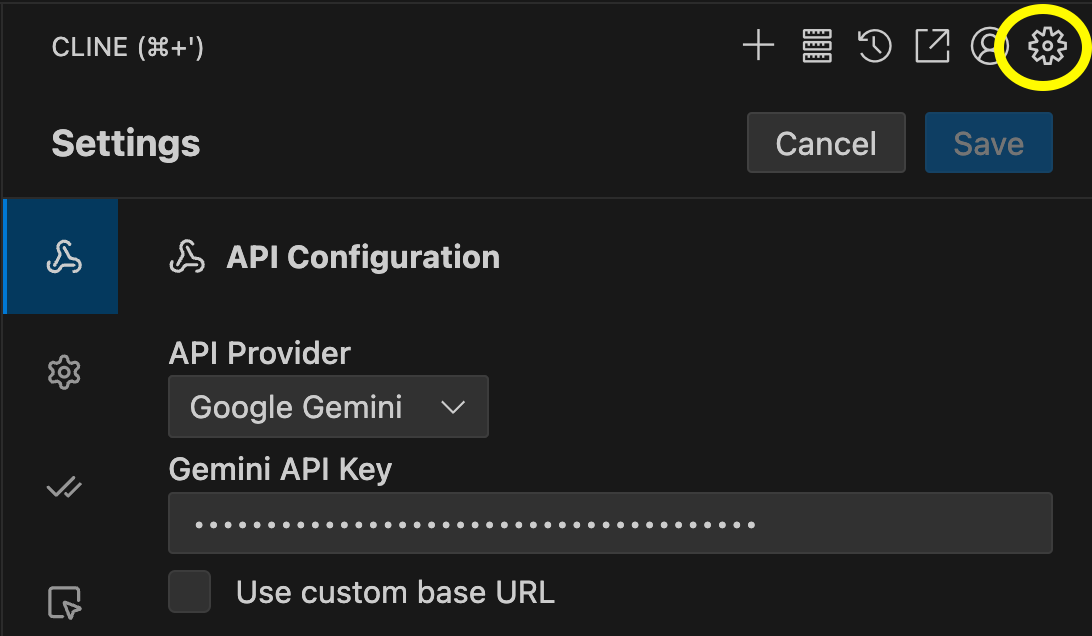Open task History clock icon
This screenshot has width=1092, height=636.
[875, 47]
